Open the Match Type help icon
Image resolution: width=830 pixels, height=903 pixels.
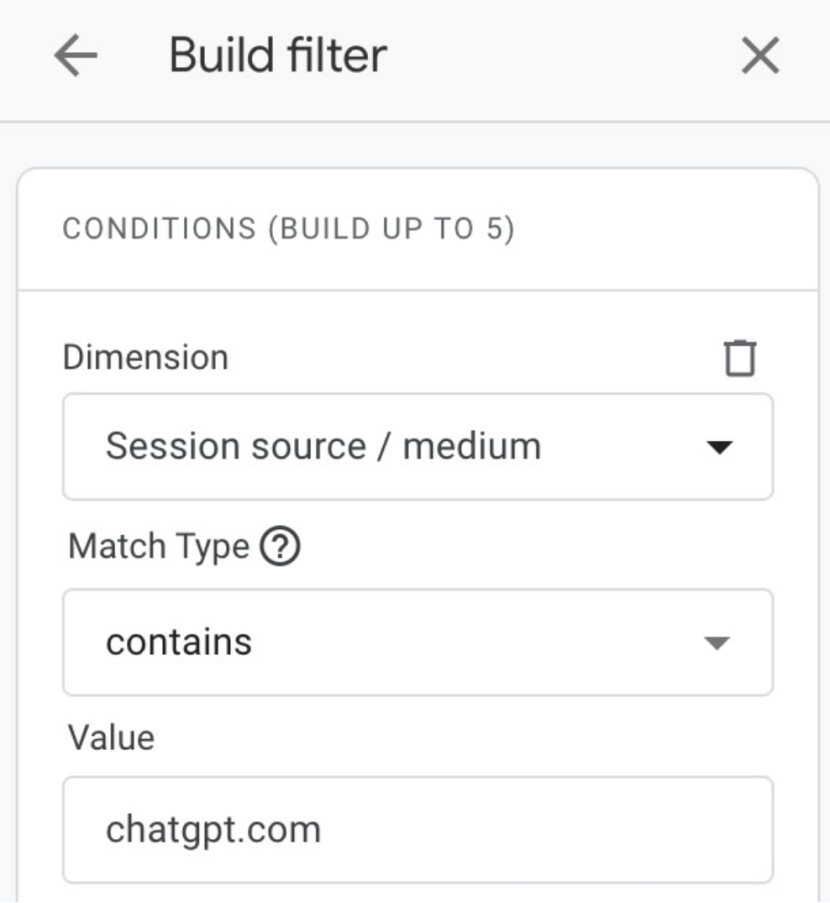[280, 547]
